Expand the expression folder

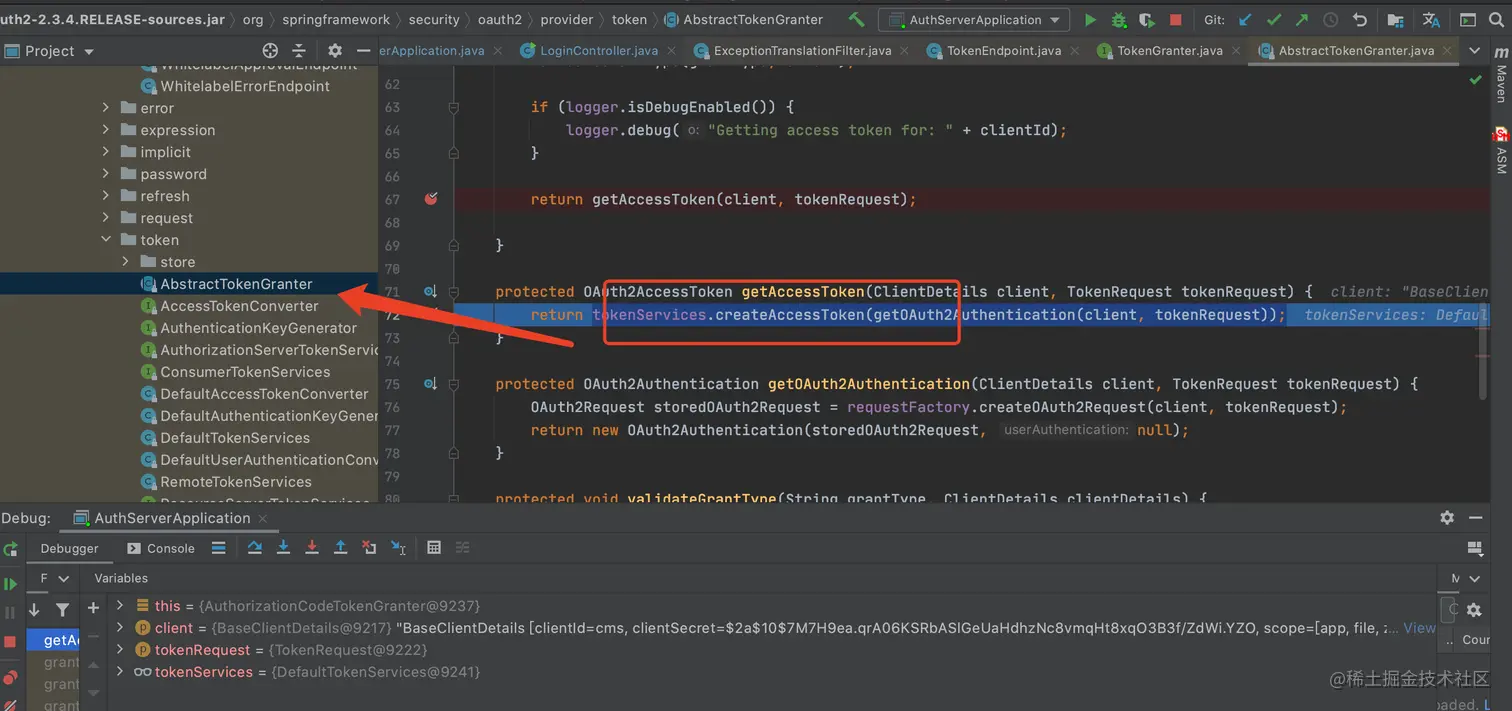pos(106,130)
